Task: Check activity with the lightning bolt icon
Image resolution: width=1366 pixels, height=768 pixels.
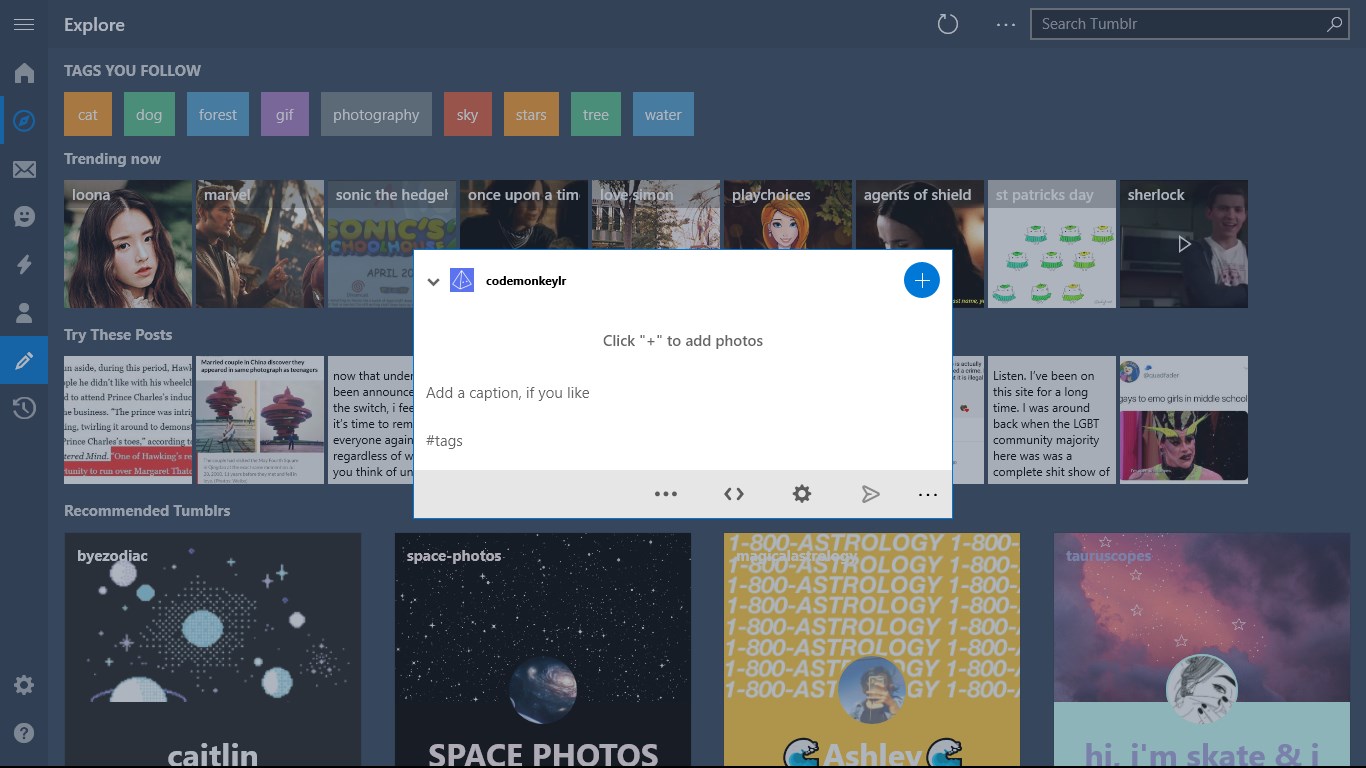Action: pos(24,264)
